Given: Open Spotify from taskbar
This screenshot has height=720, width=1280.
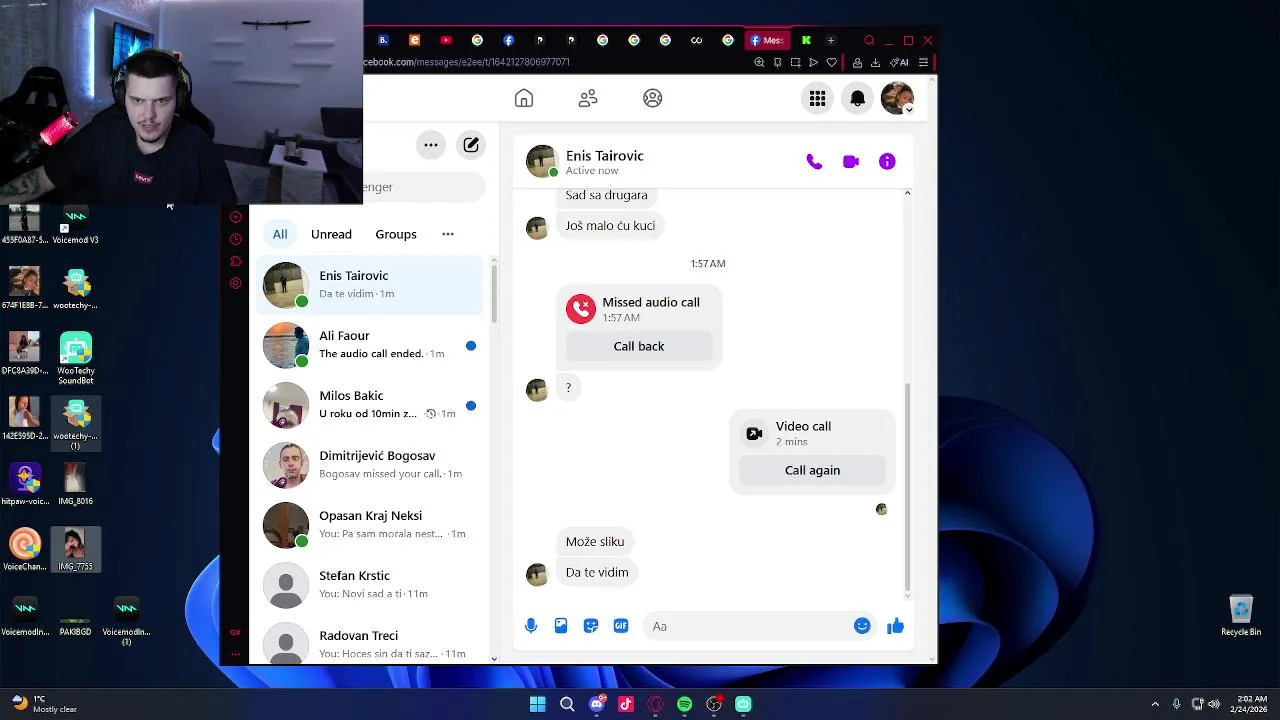Looking at the screenshot, I should pos(684,704).
